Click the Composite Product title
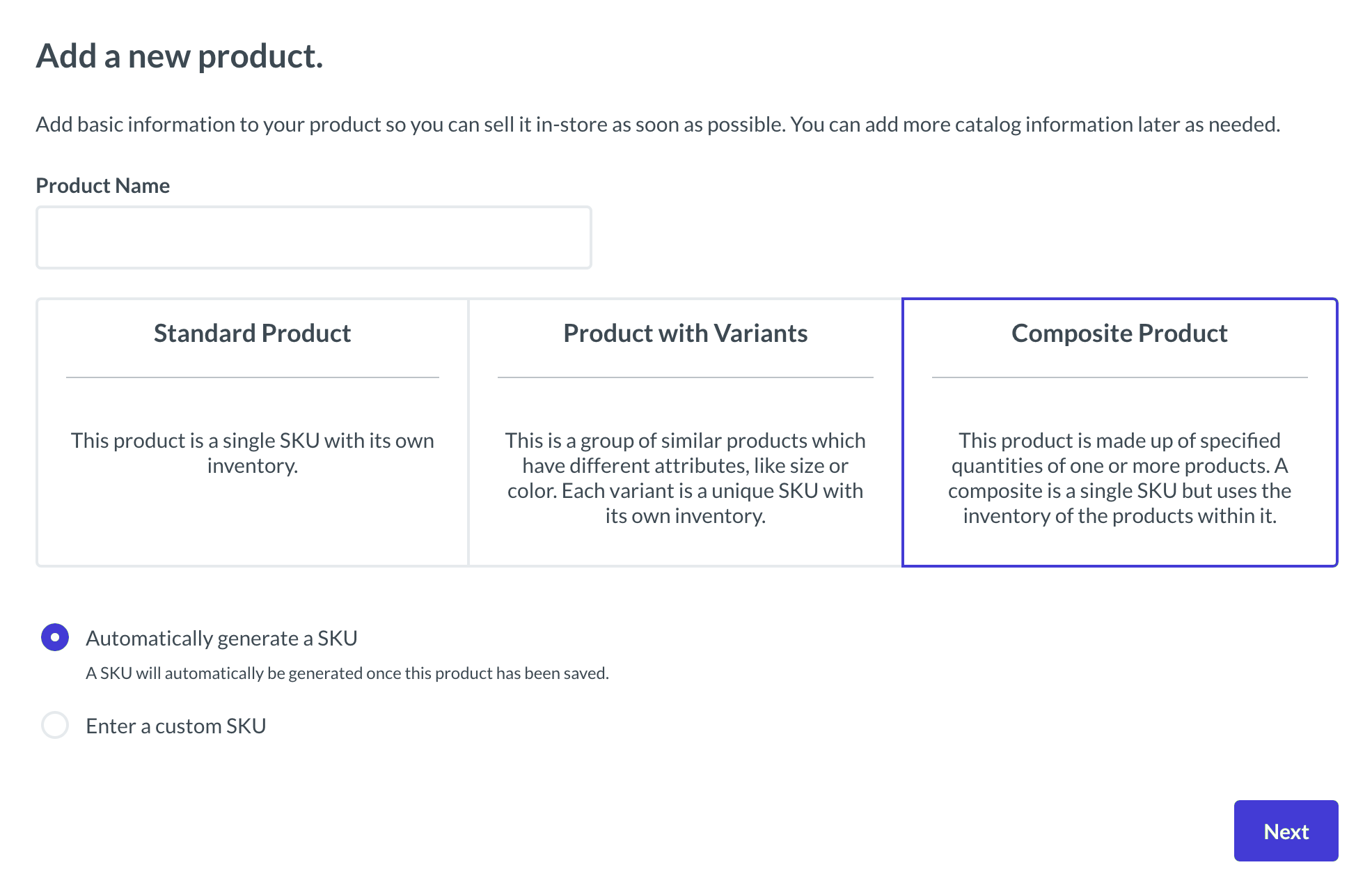Screen dimensions: 1372x890 pos(1119,333)
